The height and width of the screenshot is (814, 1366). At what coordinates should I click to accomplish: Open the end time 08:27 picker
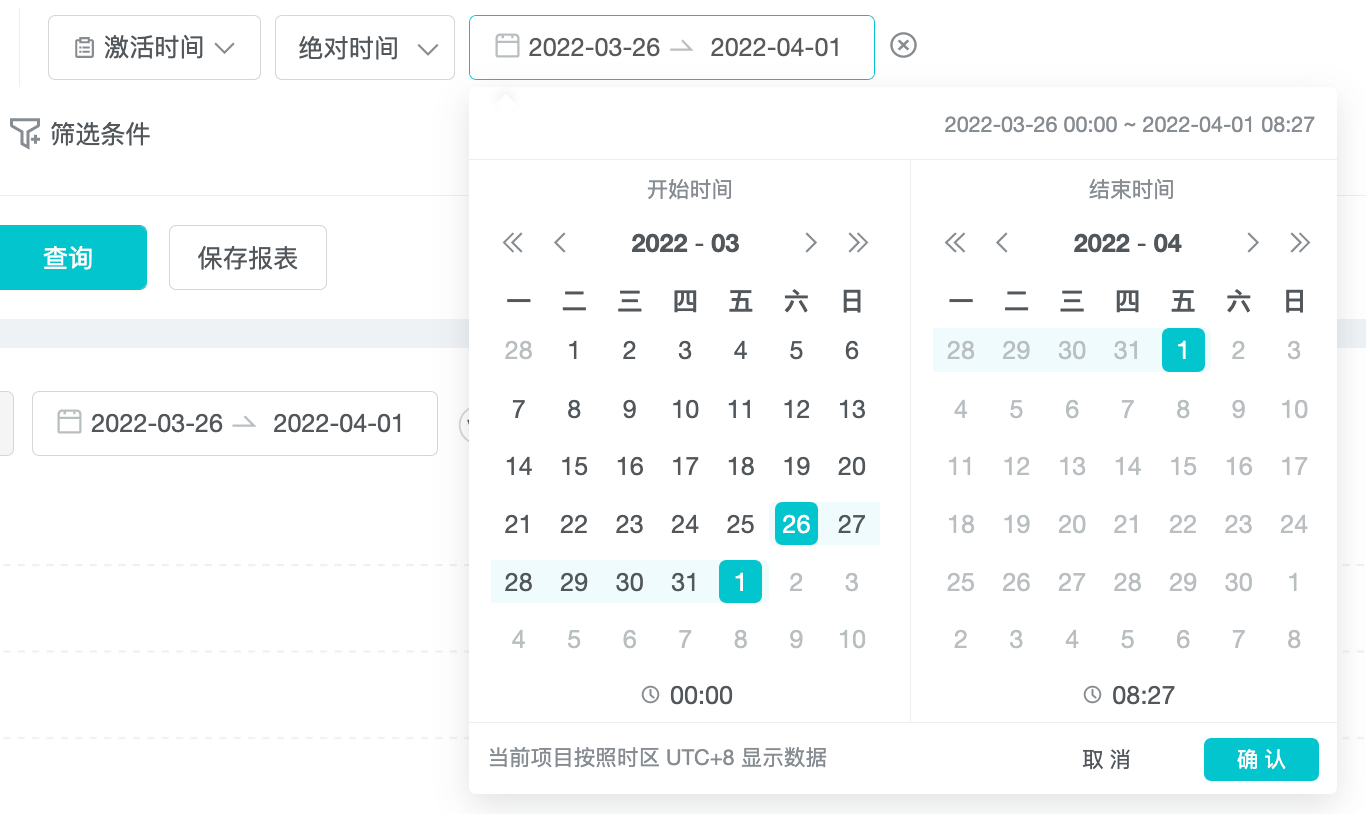tap(1130, 695)
